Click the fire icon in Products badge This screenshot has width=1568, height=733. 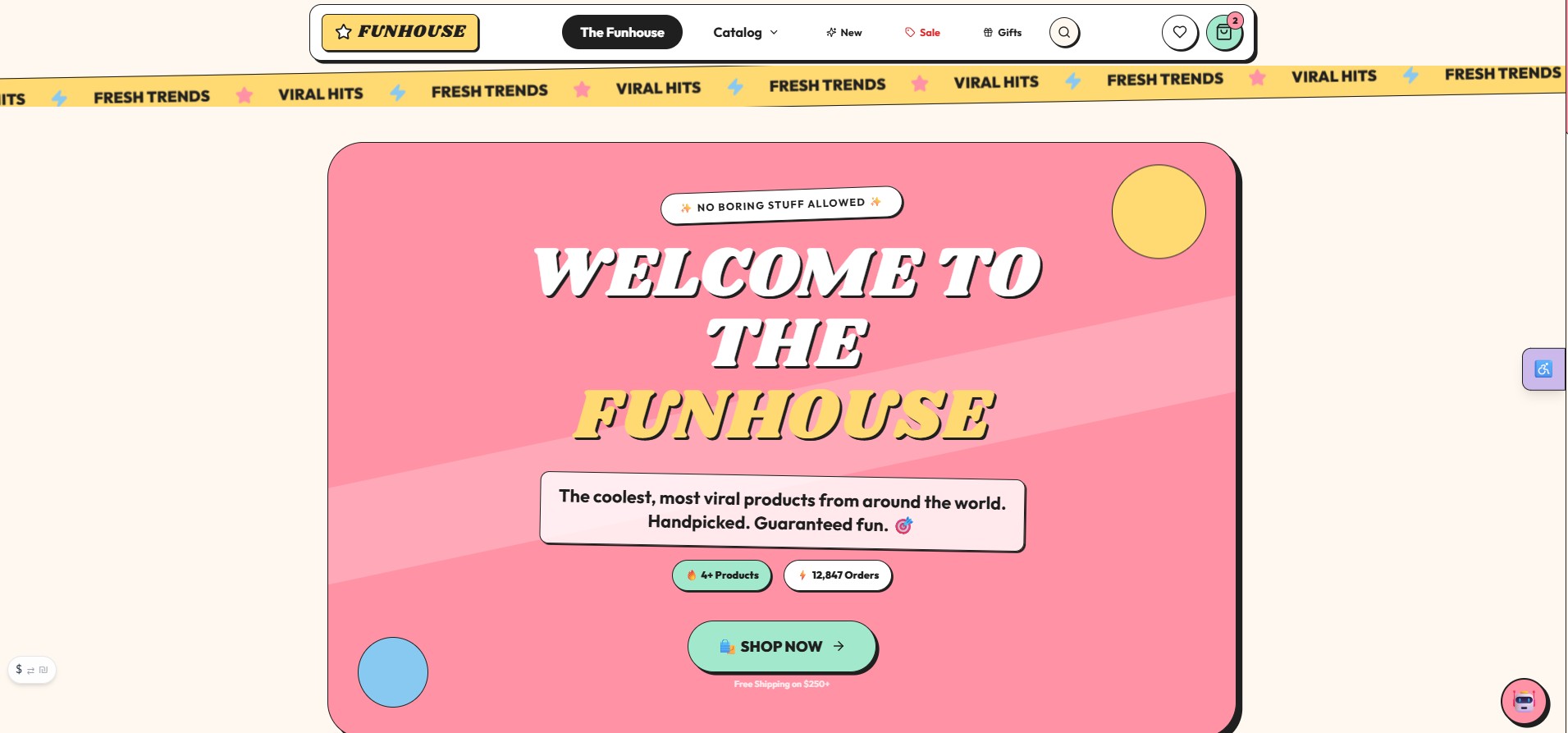pos(692,575)
